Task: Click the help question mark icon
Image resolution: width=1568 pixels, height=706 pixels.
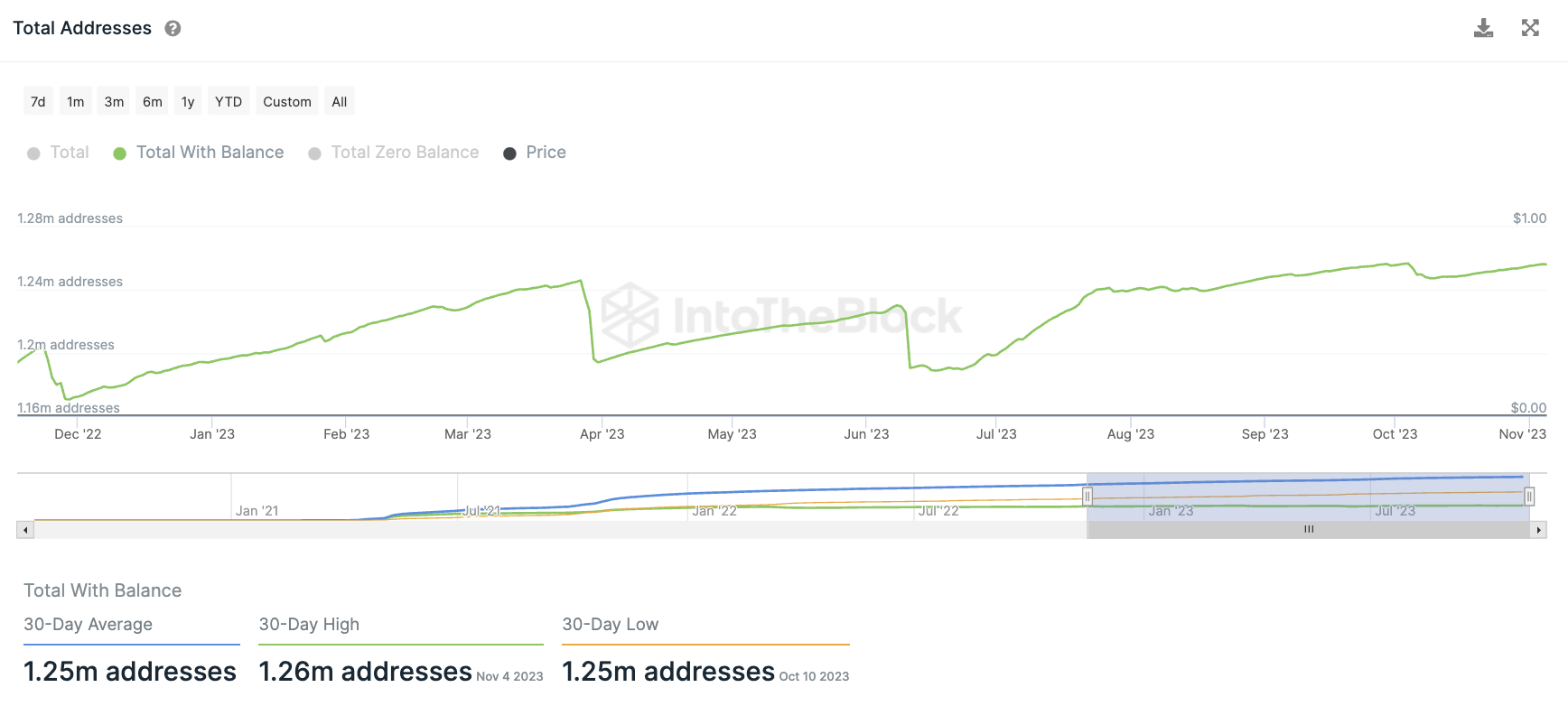Action: 173,29
